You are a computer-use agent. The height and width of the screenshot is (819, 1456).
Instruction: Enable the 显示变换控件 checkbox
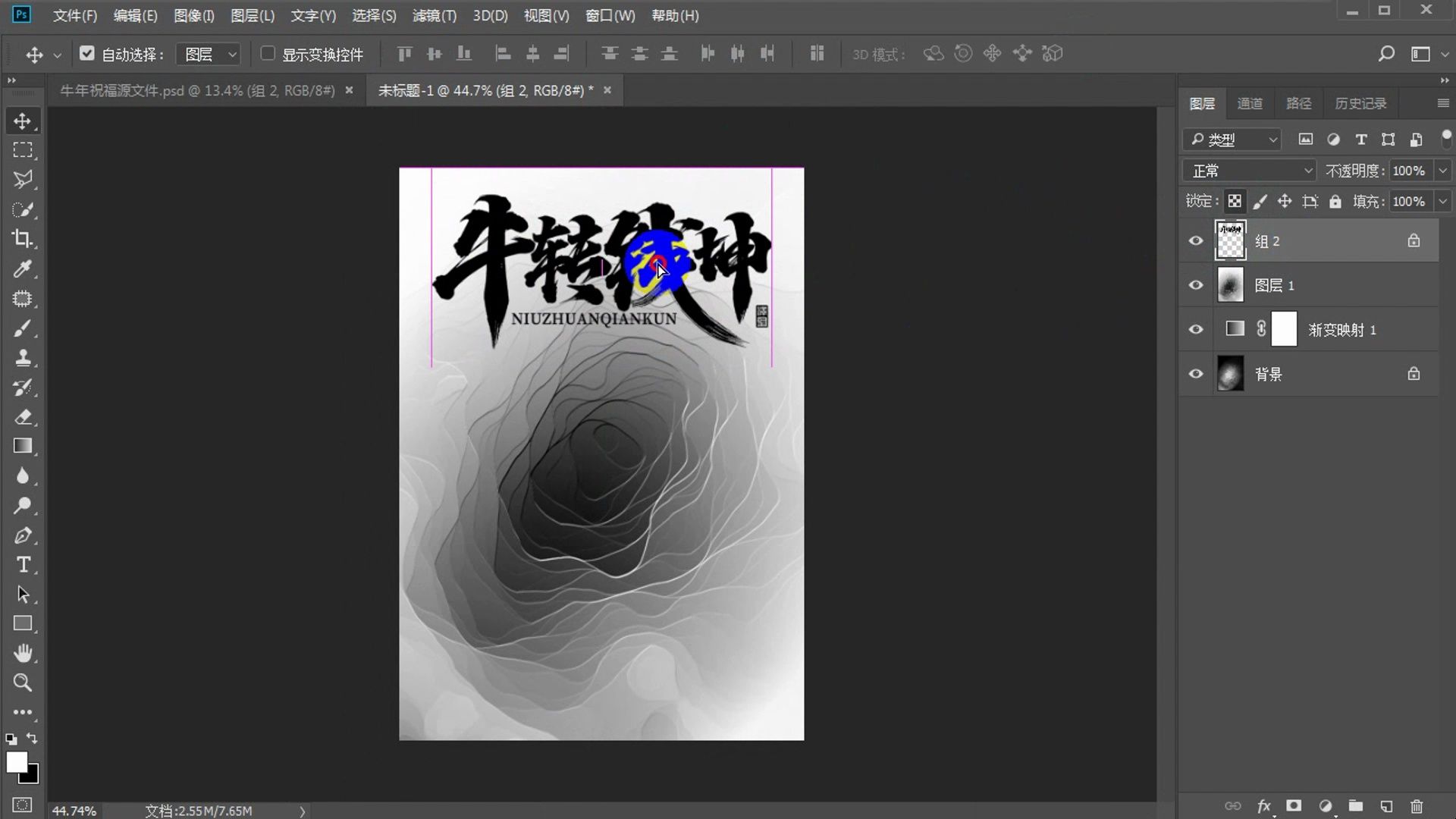(x=267, y=54)
